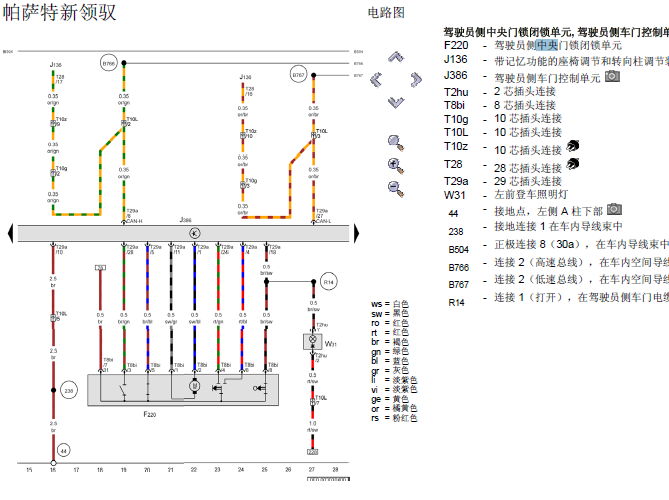Click the plain magnifier reset-zoom icon

pos(396,143)
